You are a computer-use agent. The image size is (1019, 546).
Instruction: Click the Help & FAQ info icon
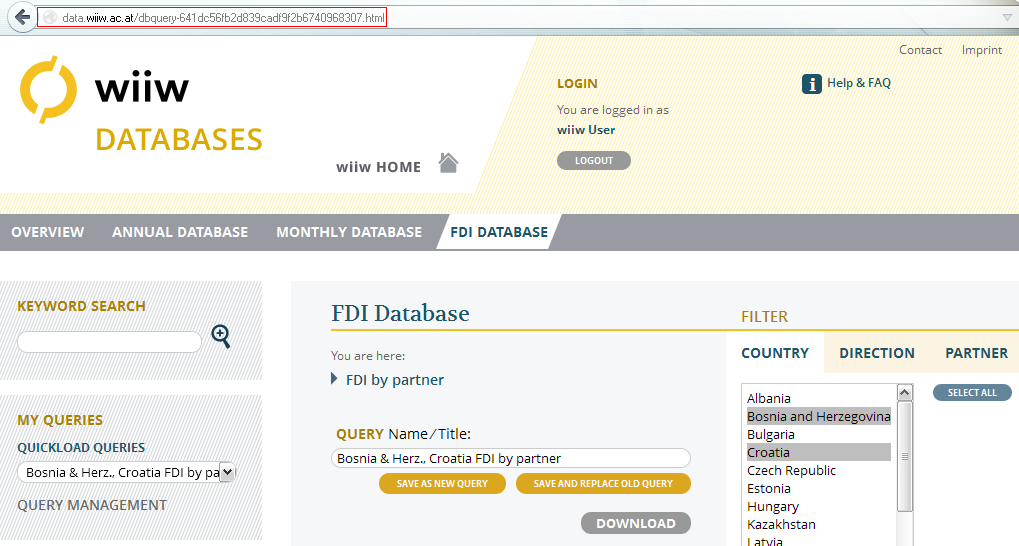click(x=811, y=84)
